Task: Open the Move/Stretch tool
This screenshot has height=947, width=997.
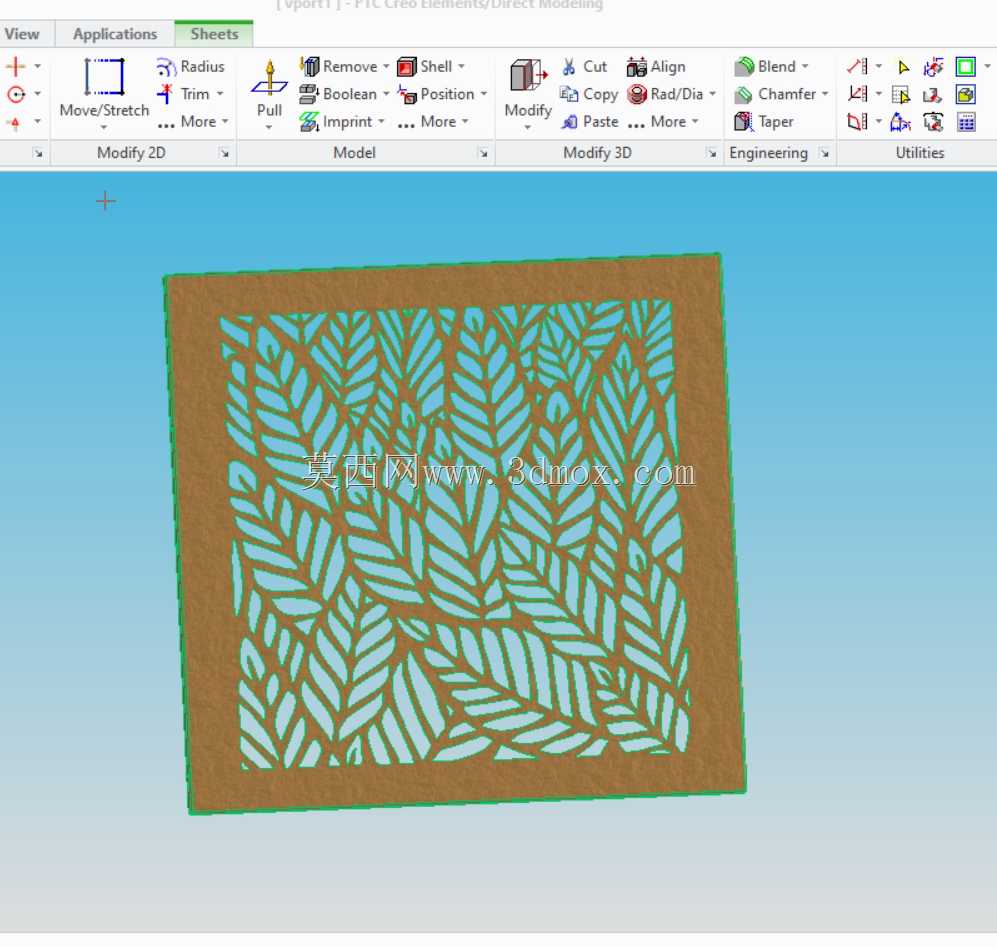Action: click(104, 93)
